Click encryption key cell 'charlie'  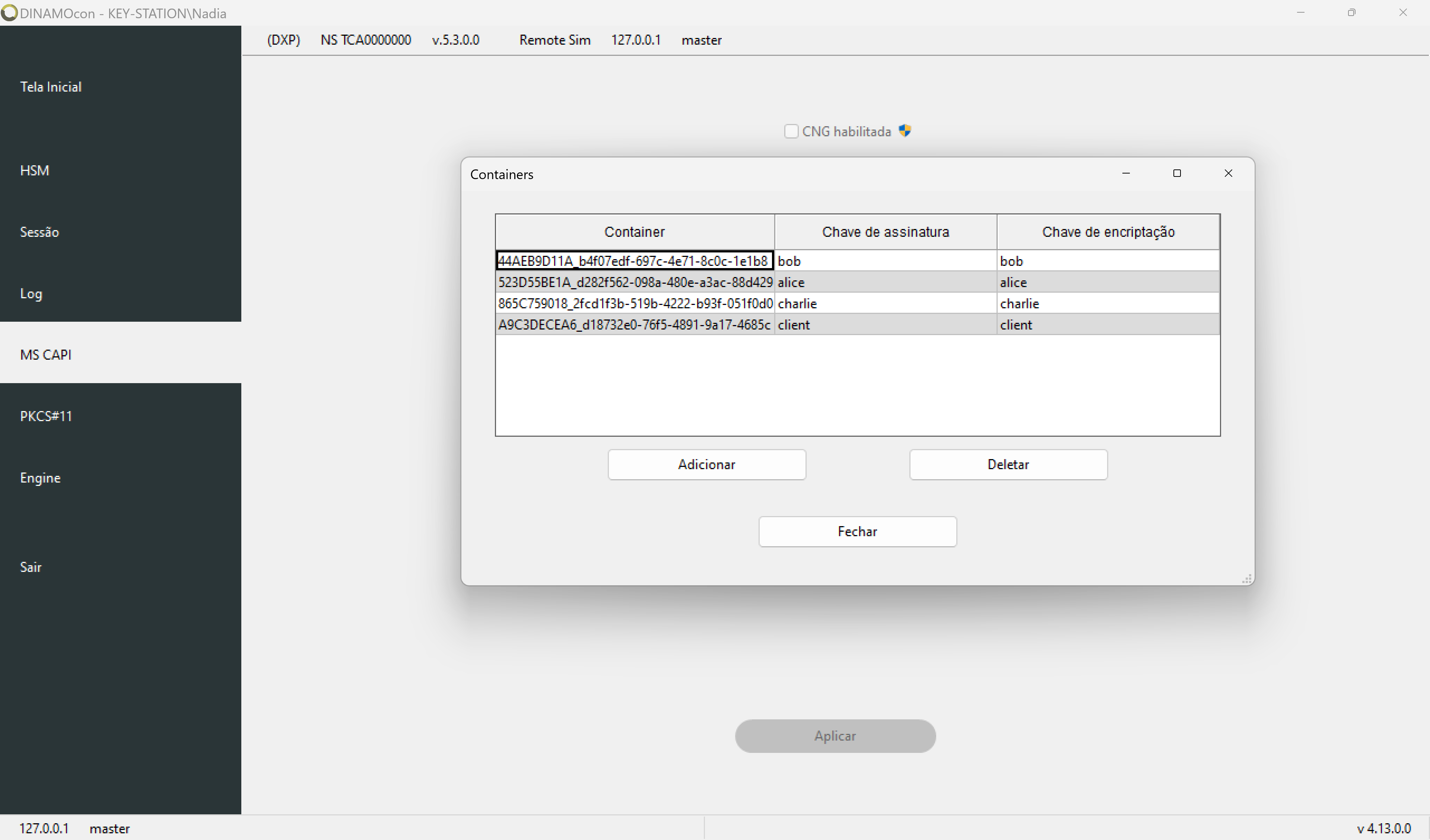(x=1108, y=303)
